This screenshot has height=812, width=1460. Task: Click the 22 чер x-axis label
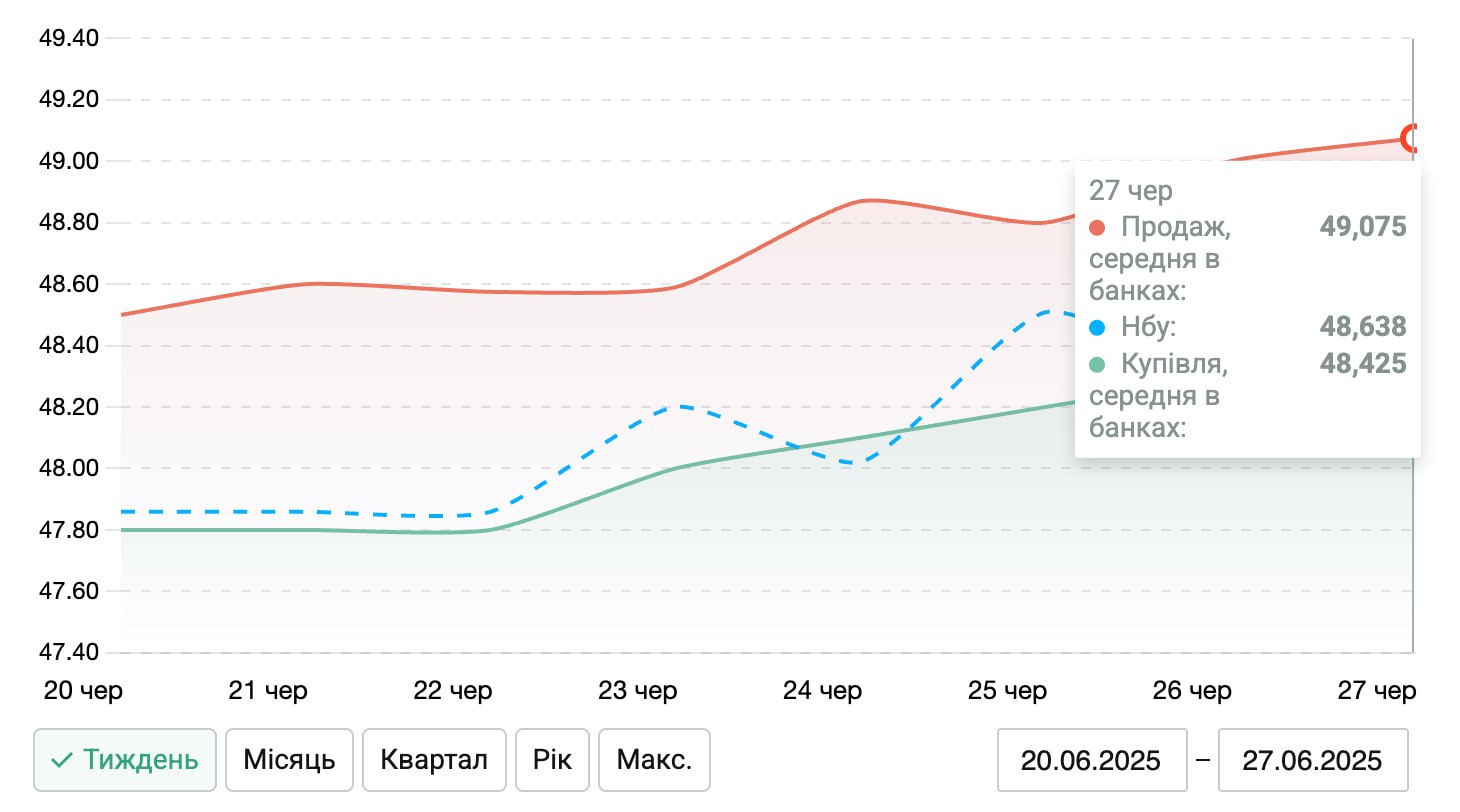[x=452, y=691]
